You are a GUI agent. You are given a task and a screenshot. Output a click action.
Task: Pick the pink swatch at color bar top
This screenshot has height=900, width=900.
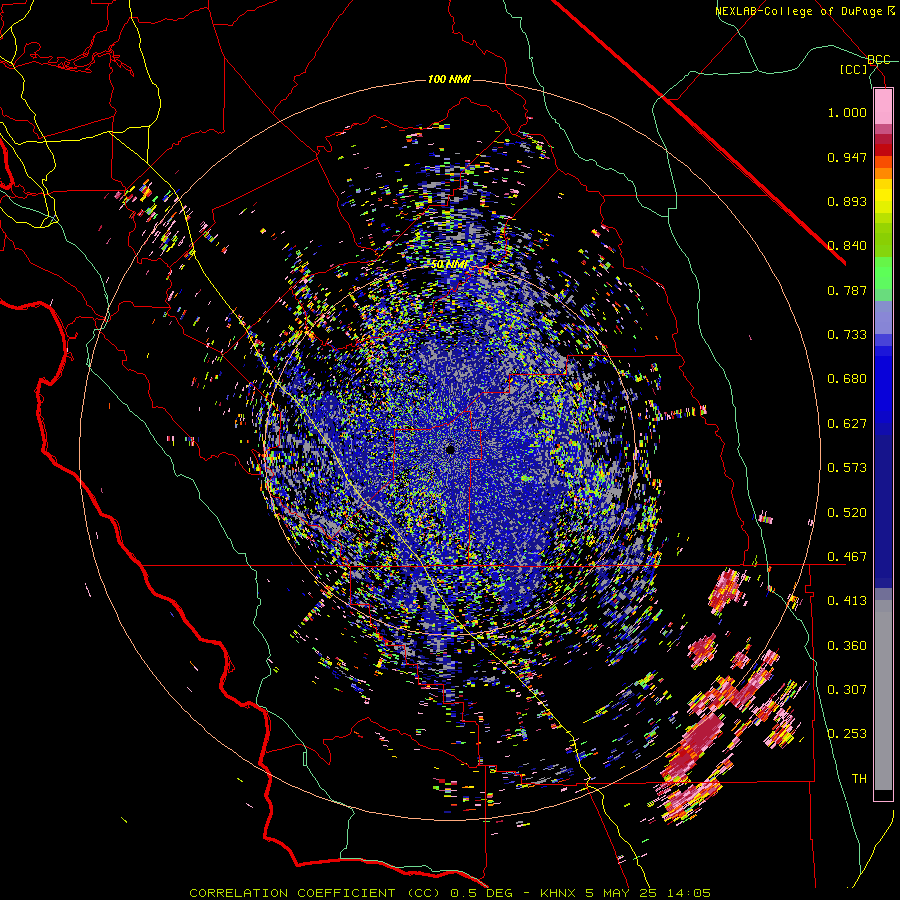pyautogui.click(x=883, y=106)
